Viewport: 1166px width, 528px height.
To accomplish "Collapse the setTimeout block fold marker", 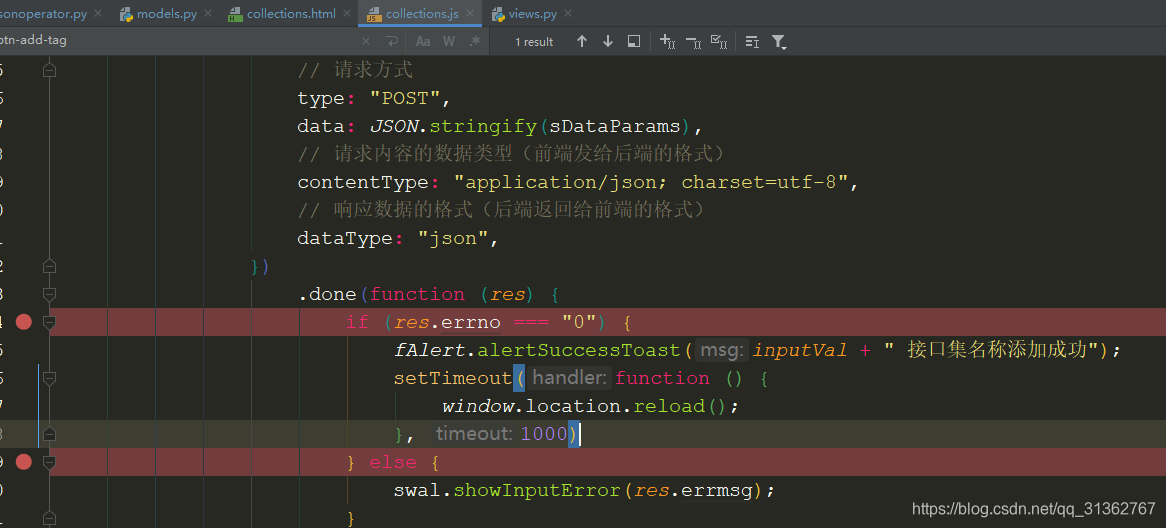I will 48,378.
